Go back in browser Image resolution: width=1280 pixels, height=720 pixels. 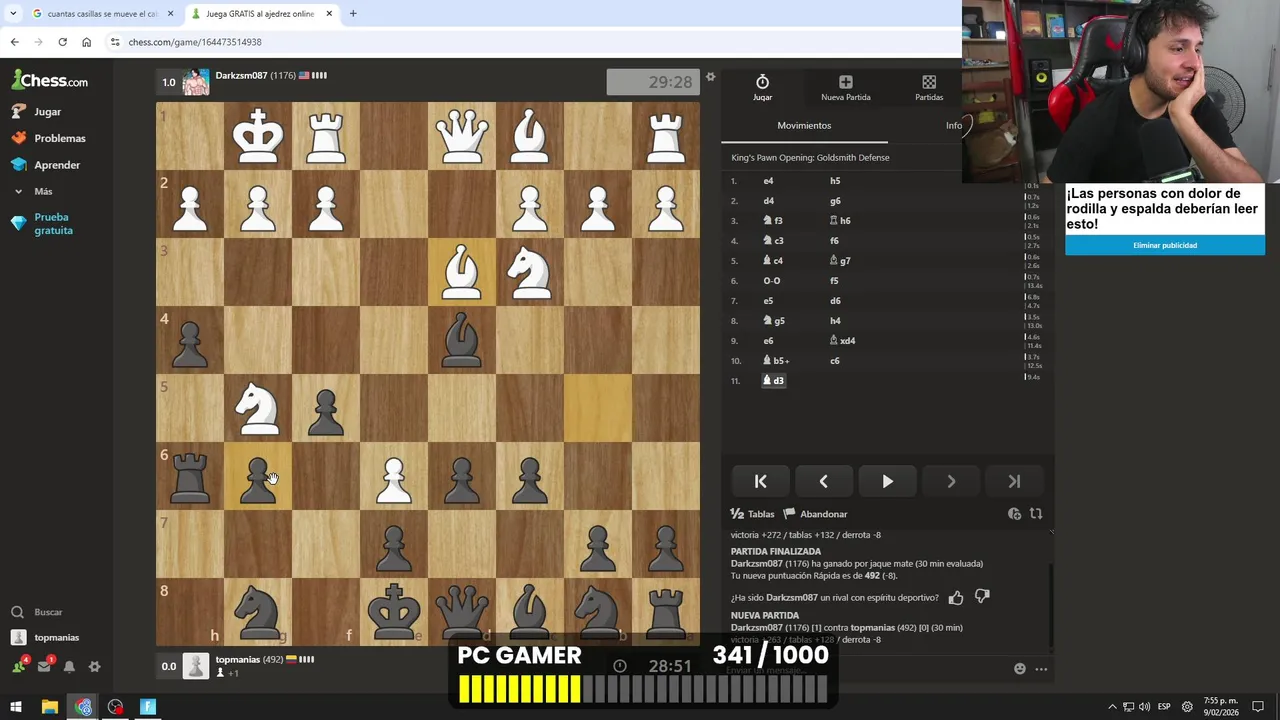click(x=14, y=42)
